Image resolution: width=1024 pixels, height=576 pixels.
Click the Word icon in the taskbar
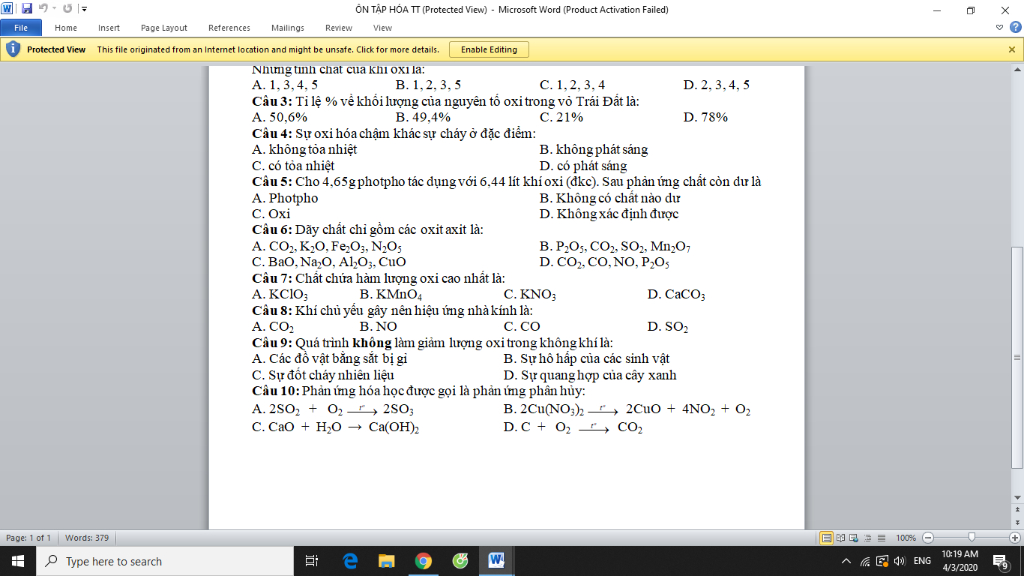[x=496, y=561]
